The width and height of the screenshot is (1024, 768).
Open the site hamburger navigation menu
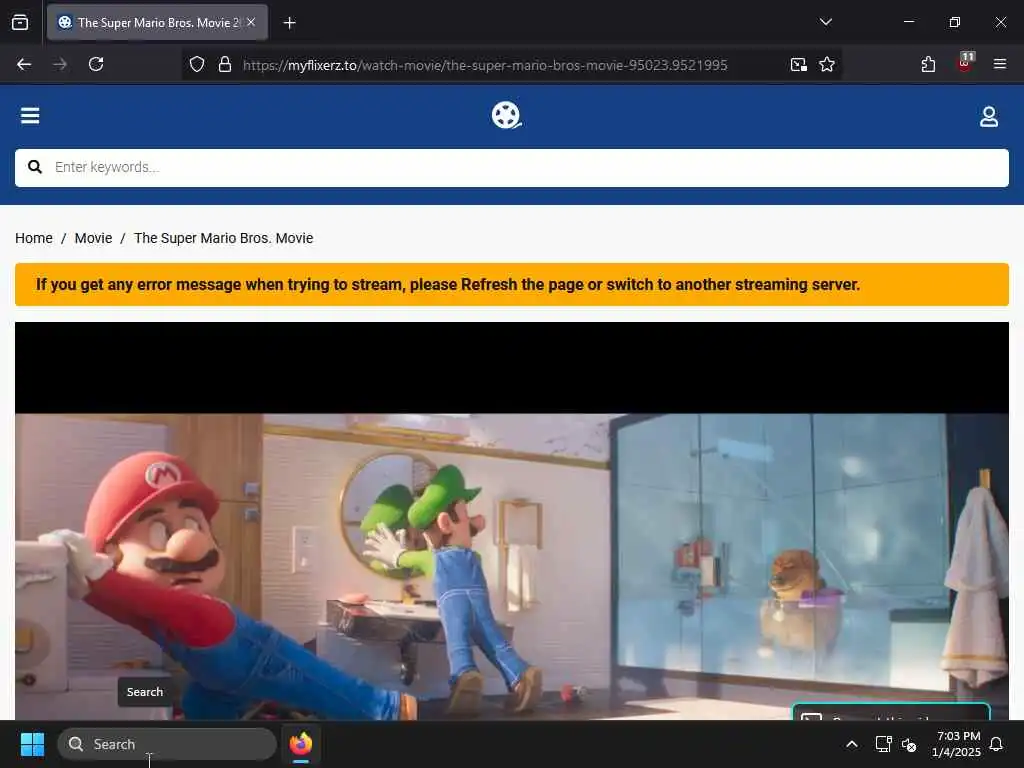30,116
